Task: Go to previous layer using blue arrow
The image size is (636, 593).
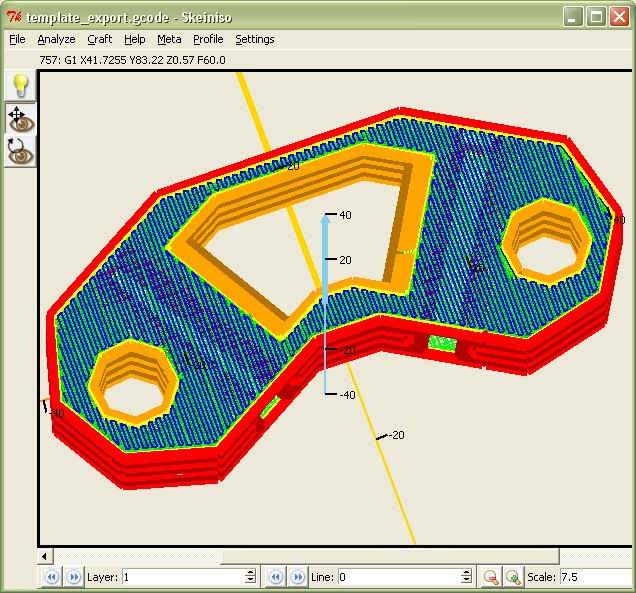Action: pos(50,577)
